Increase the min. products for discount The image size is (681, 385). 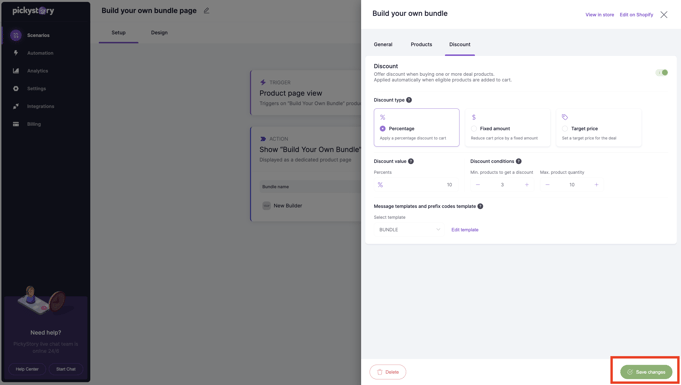click(x=527, y=185)
